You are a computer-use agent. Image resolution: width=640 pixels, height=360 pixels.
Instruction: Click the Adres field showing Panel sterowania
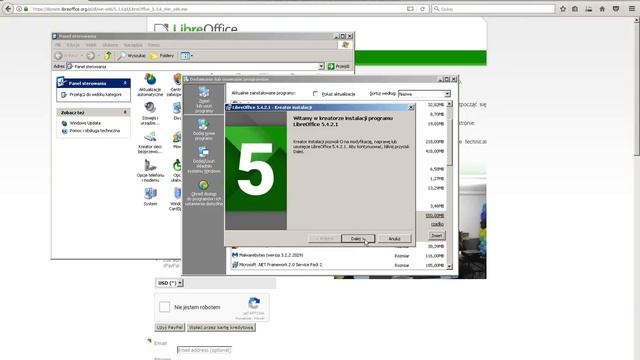(195, 66)
